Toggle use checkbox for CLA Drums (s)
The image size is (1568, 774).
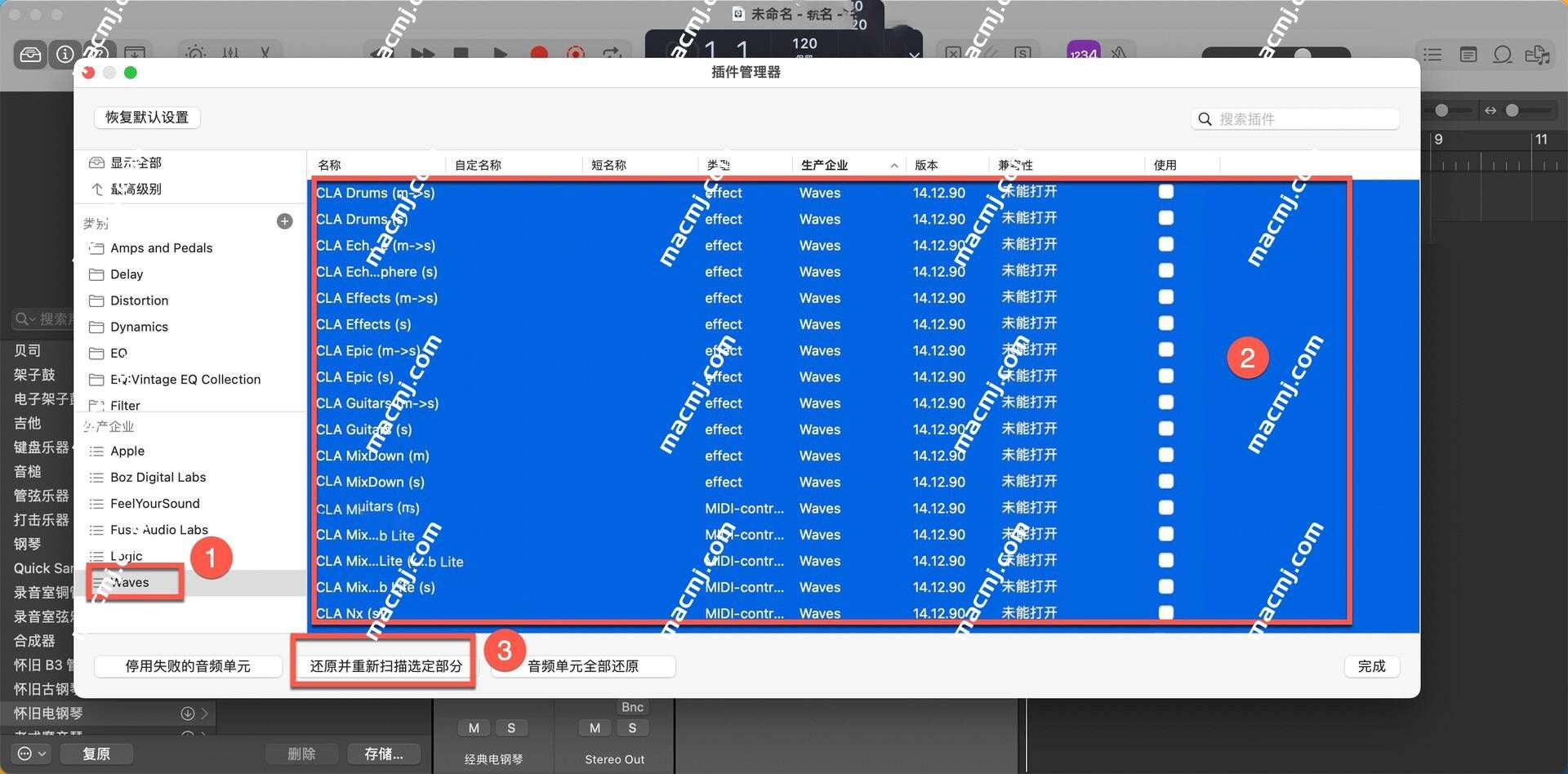point(1166,218)
